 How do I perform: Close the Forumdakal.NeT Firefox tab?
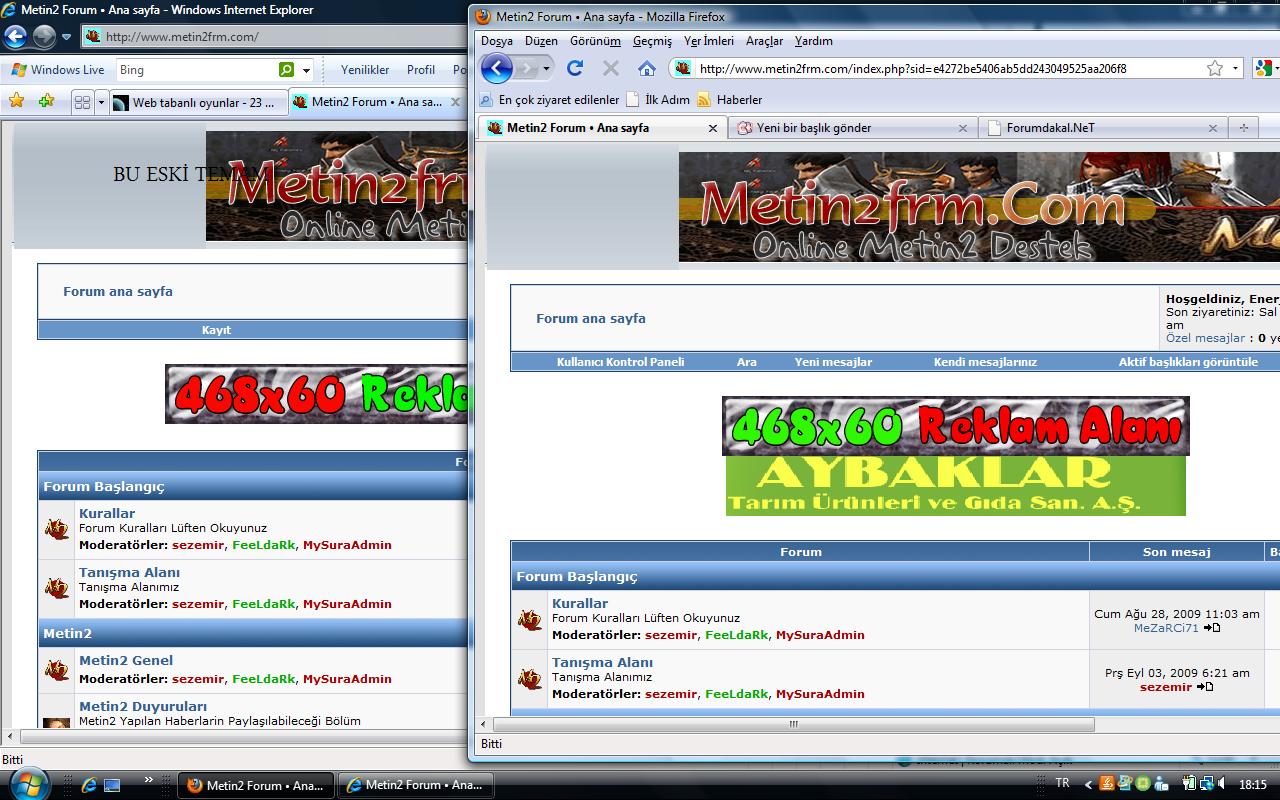tap(1213, 128)
